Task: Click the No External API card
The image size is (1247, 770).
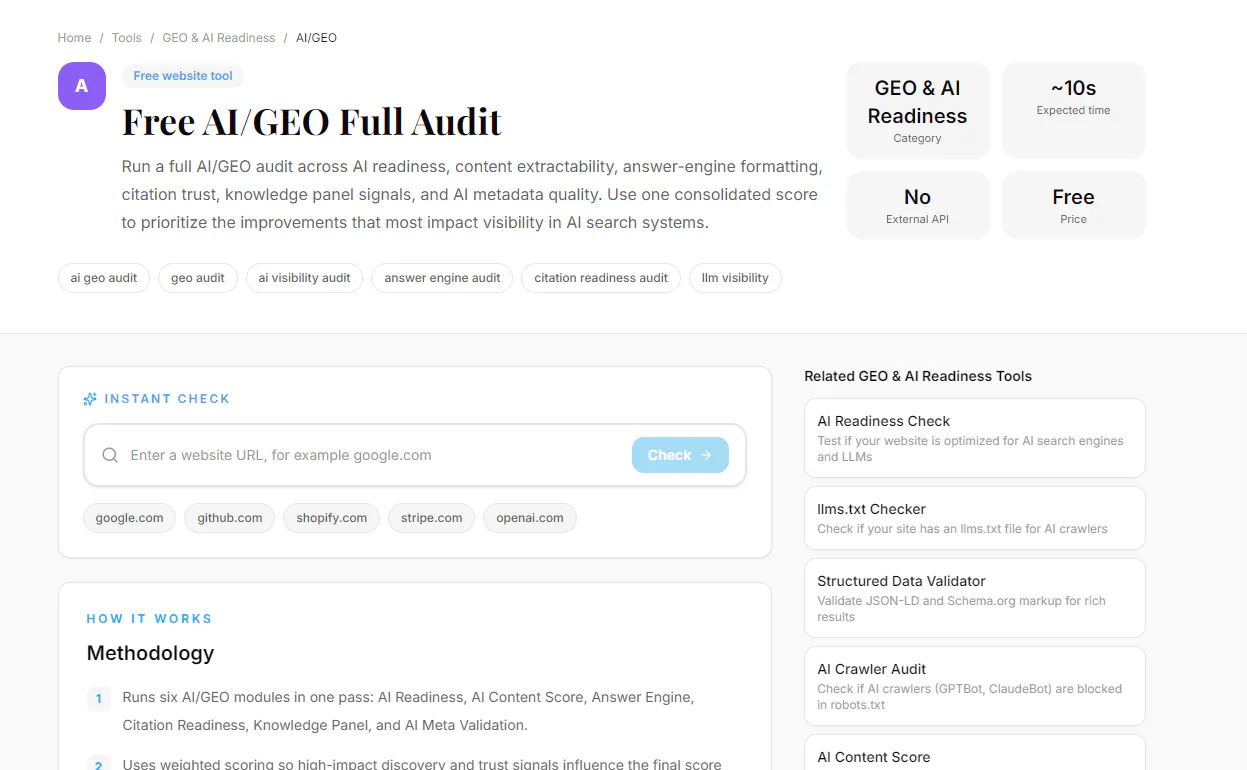Action: [x=918, y=205]
